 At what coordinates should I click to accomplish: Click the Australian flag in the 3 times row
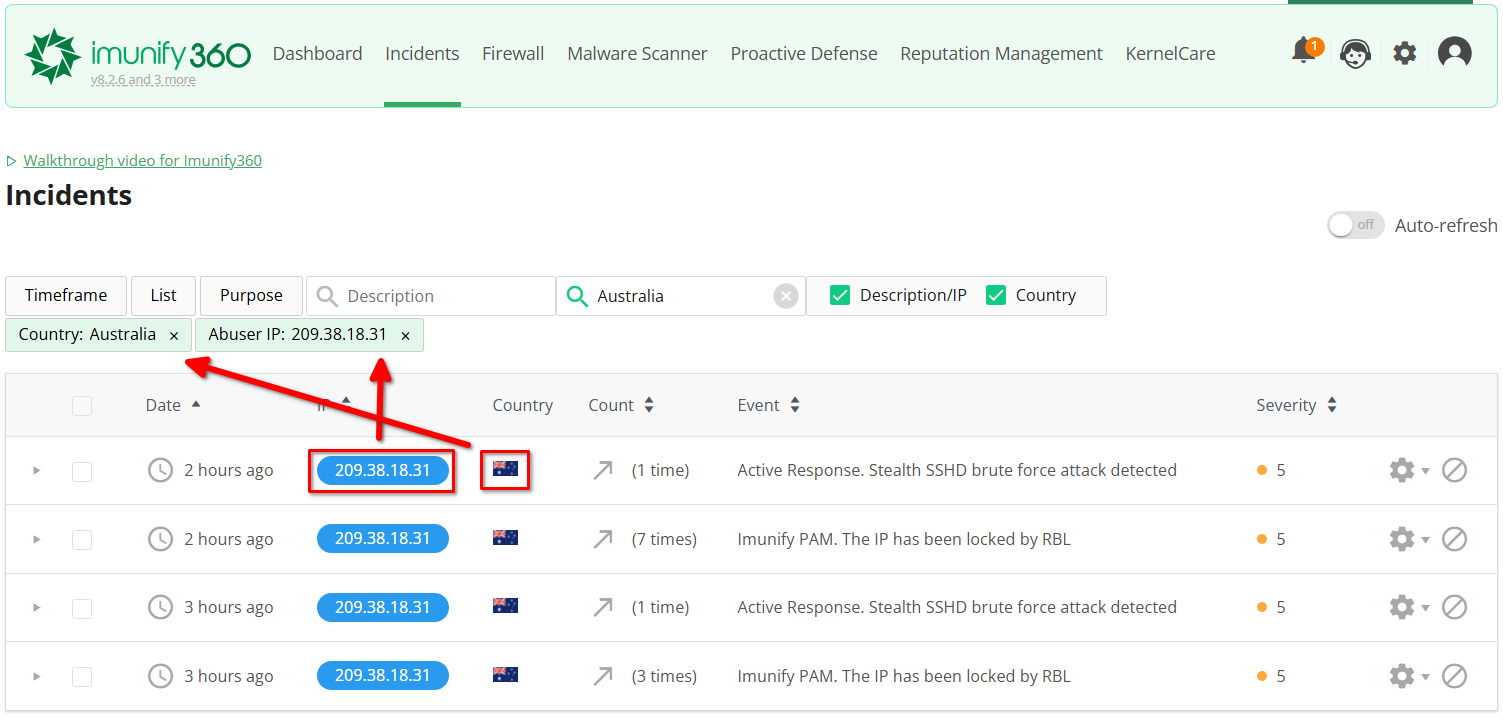(505, 675)
